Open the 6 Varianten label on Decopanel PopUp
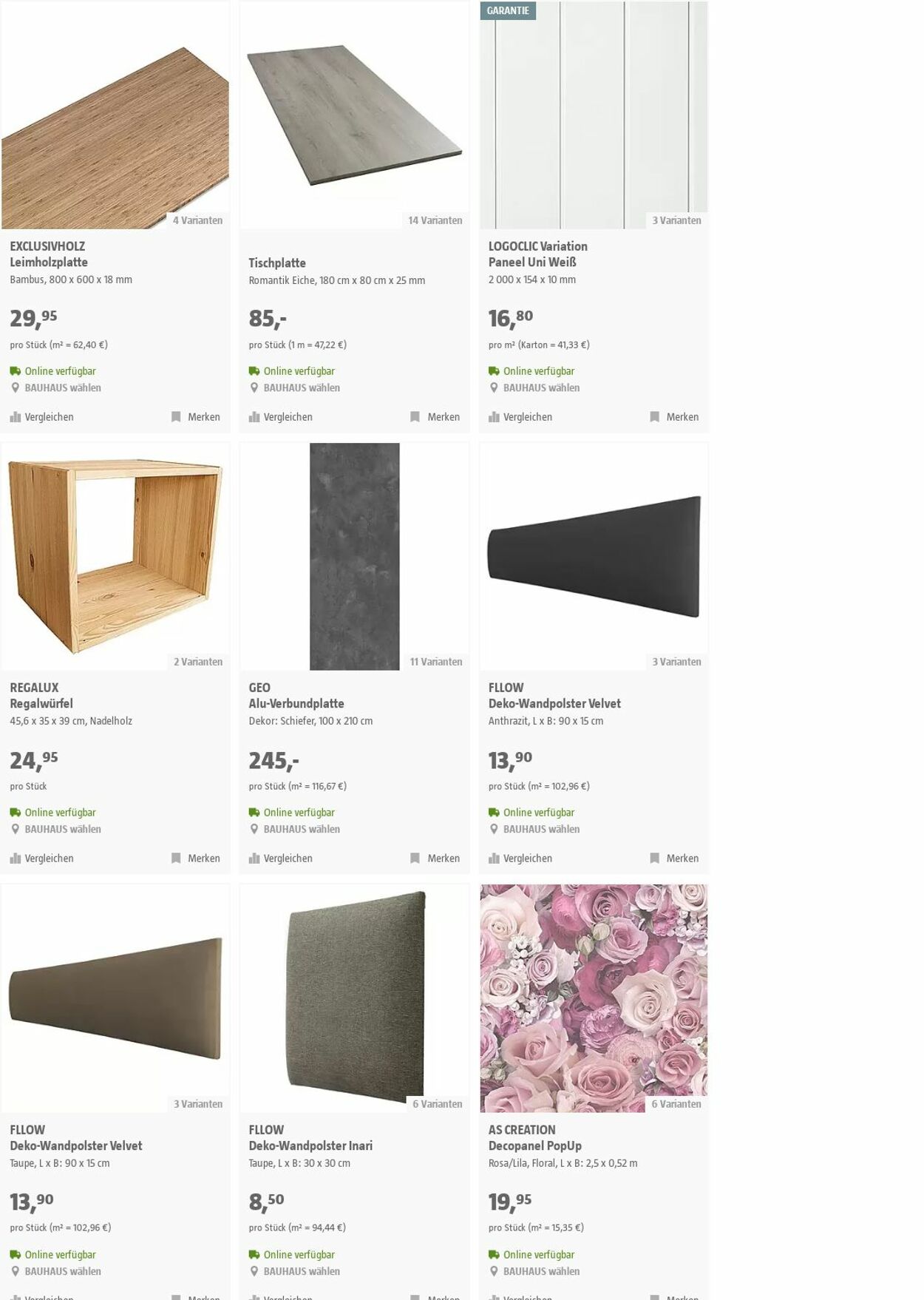The image size is (924, 1300). 676,1104
